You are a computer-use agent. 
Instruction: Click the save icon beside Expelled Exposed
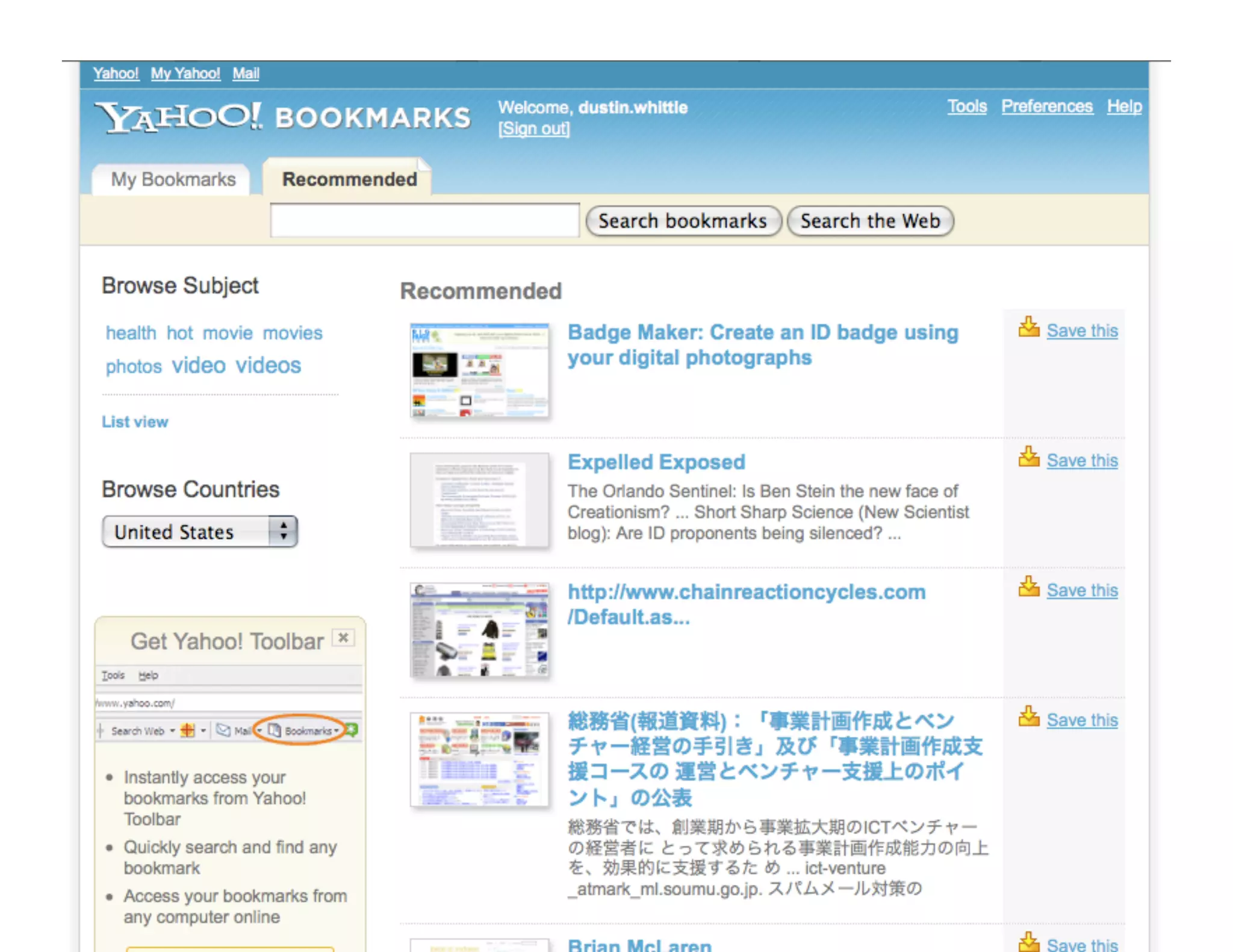pyautogui.click(x=1029, y=458)
